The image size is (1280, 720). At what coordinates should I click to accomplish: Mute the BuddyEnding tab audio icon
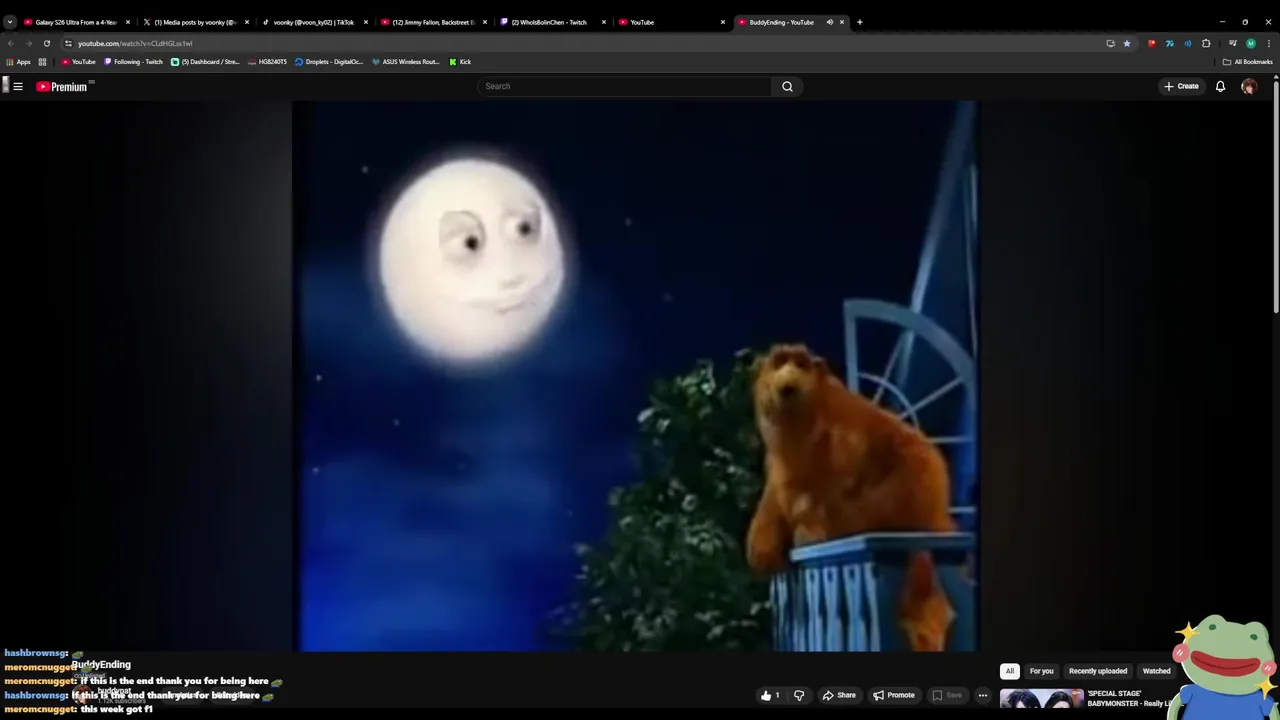point(829,22)
